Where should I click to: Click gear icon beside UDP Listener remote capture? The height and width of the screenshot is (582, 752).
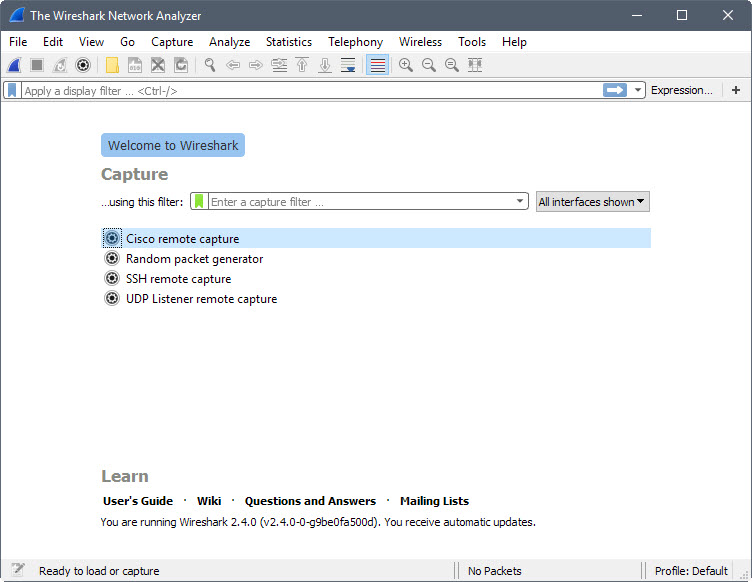[x=112, y=299]
